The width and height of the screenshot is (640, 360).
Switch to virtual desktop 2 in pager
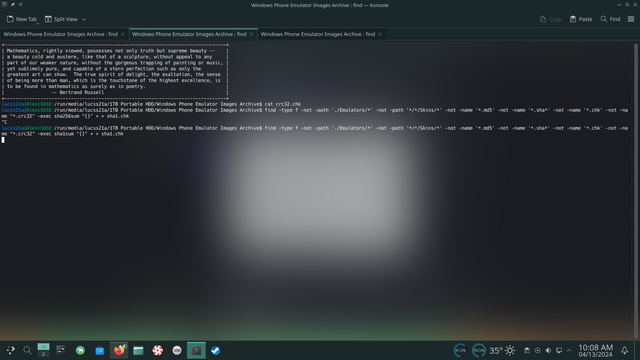[x=43, y=354]
